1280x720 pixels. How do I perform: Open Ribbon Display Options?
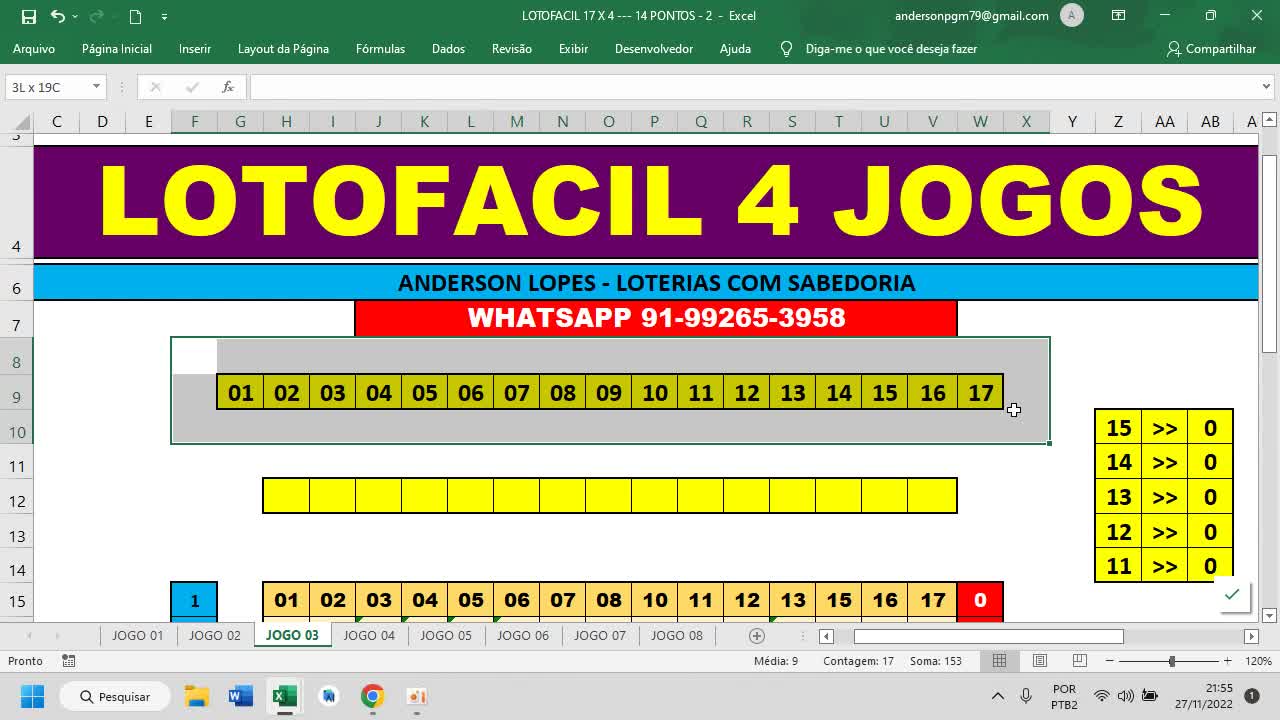click(1119, 15)
